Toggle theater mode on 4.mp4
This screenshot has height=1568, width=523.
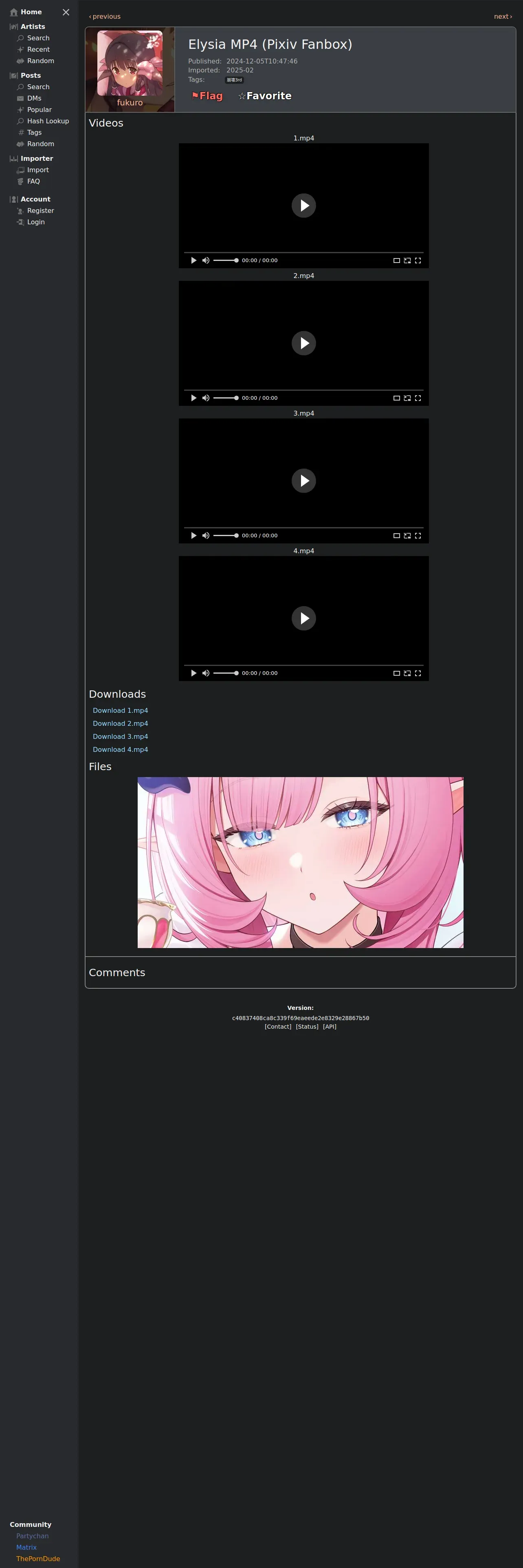coord(396,673)
